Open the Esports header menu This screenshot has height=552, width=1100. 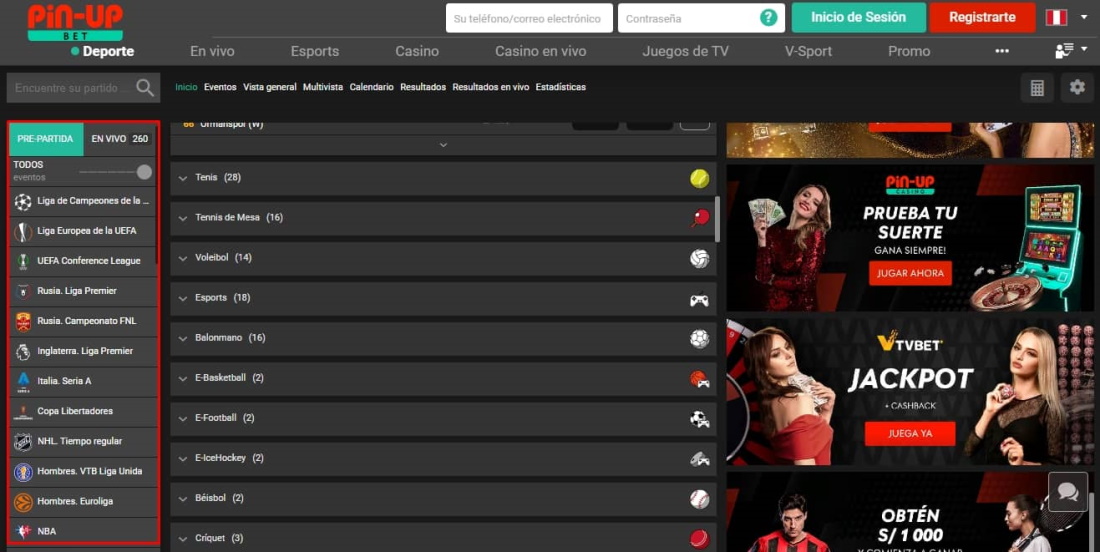[x=315, y=51]
